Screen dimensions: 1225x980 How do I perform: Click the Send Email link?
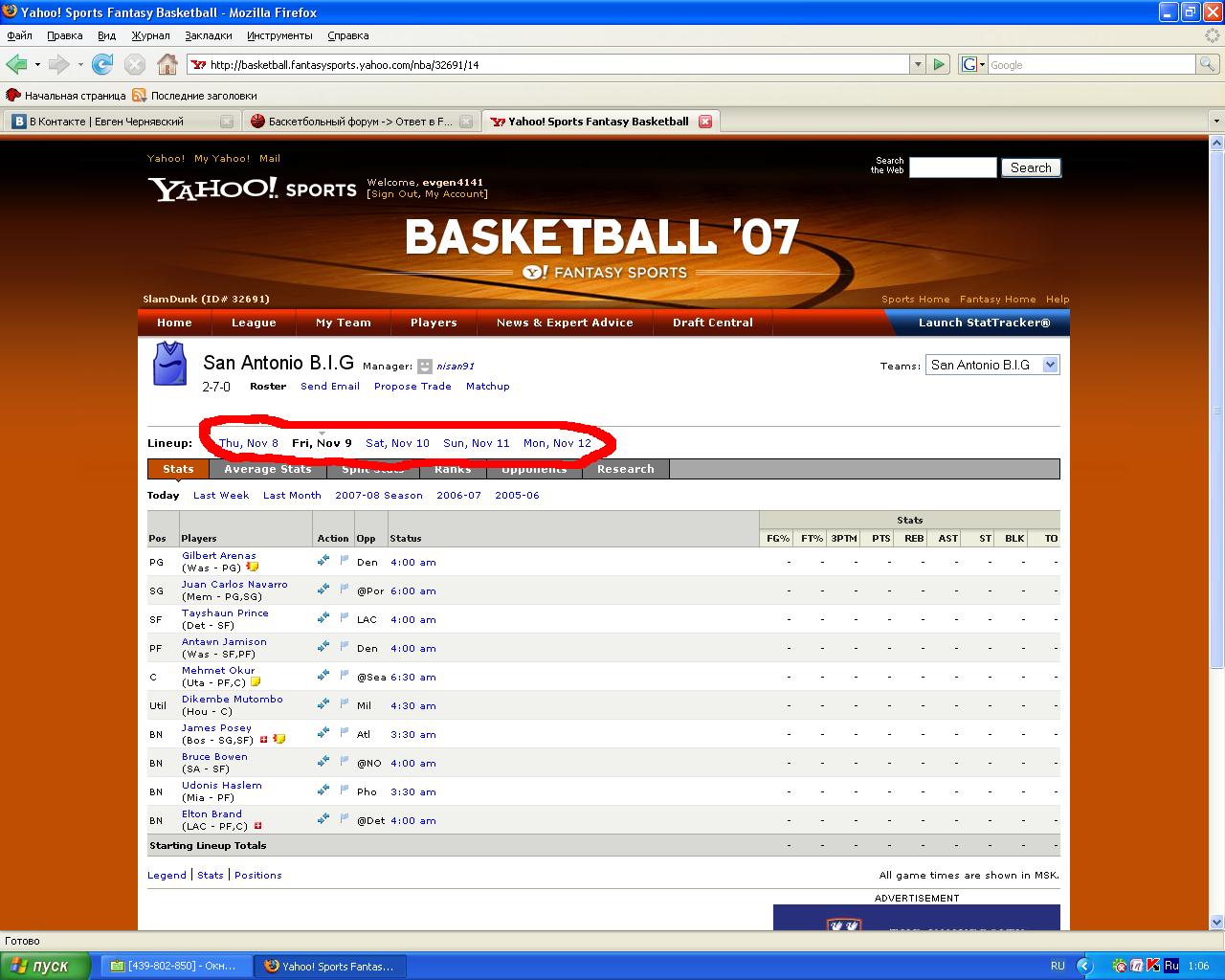point(330,387)
